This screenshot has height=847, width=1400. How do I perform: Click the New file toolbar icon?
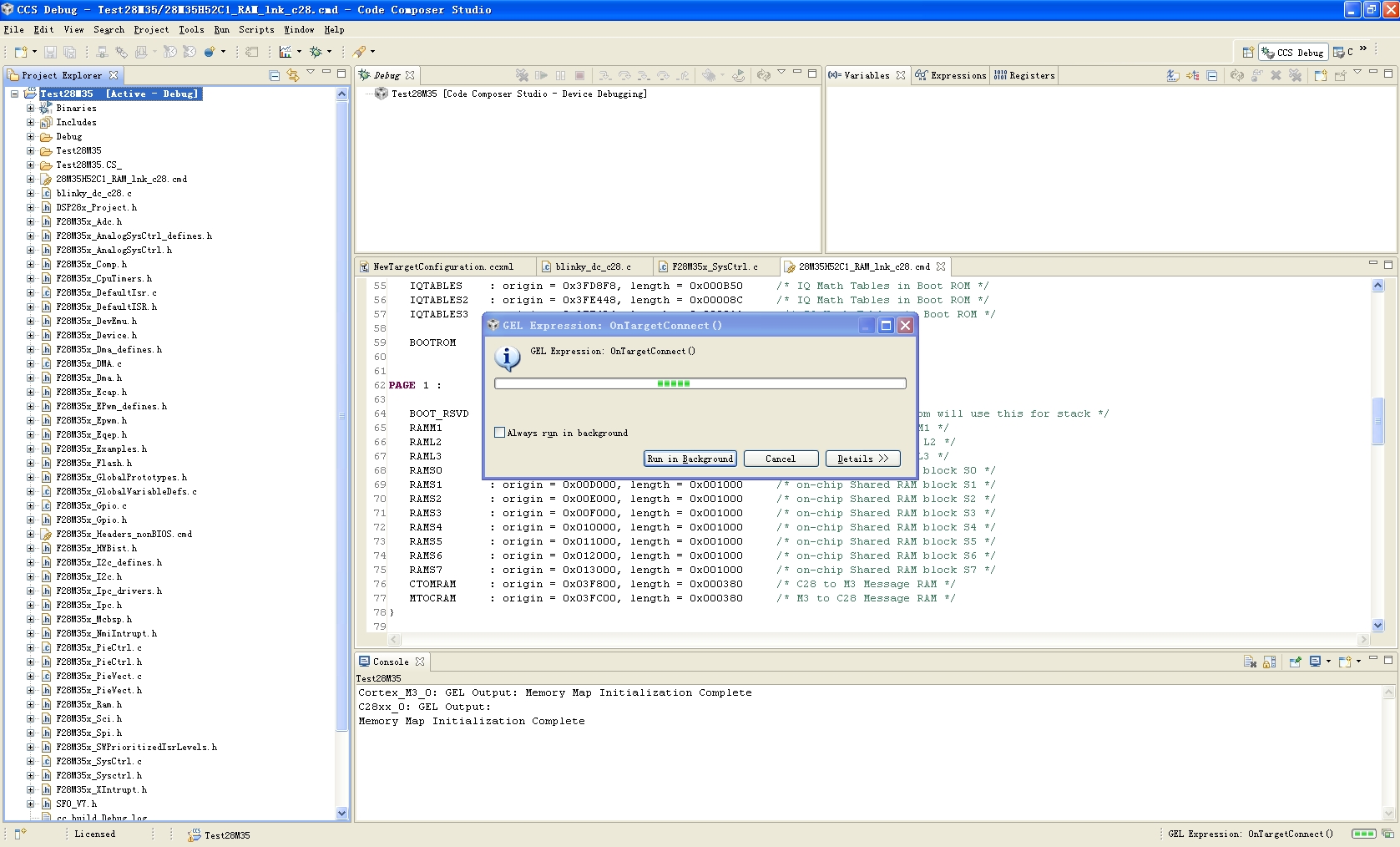point(21,52)
